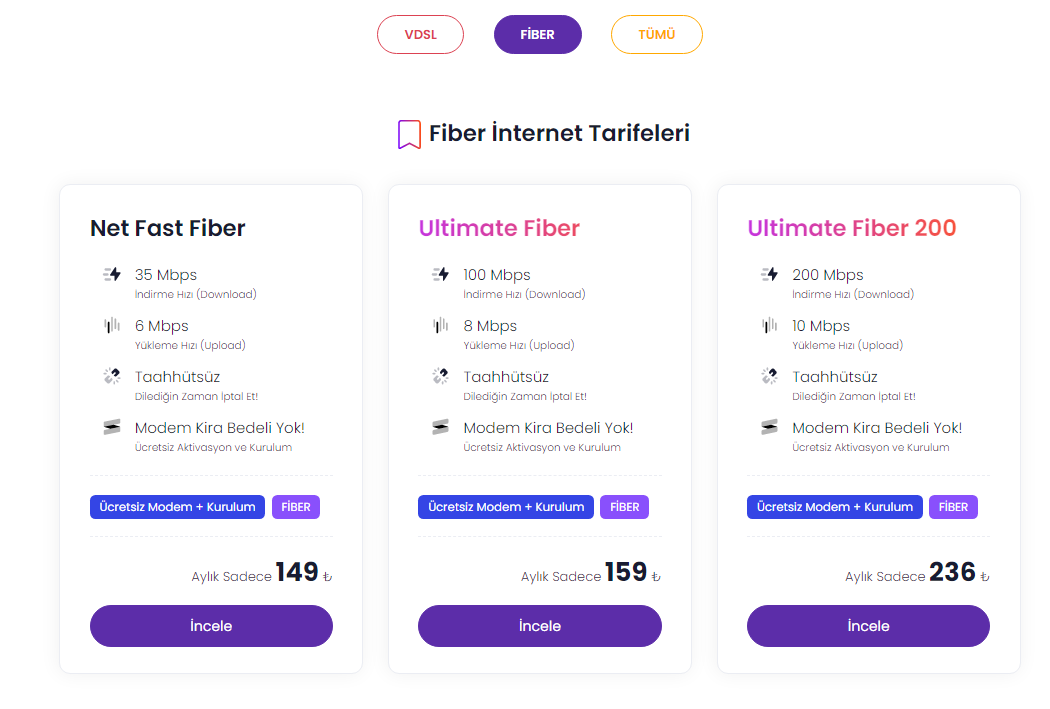The width and height of the screenshot is (1050, 709).
Task: Click İncele under Ultimate Fiber 200
Action: click(868, 626)
